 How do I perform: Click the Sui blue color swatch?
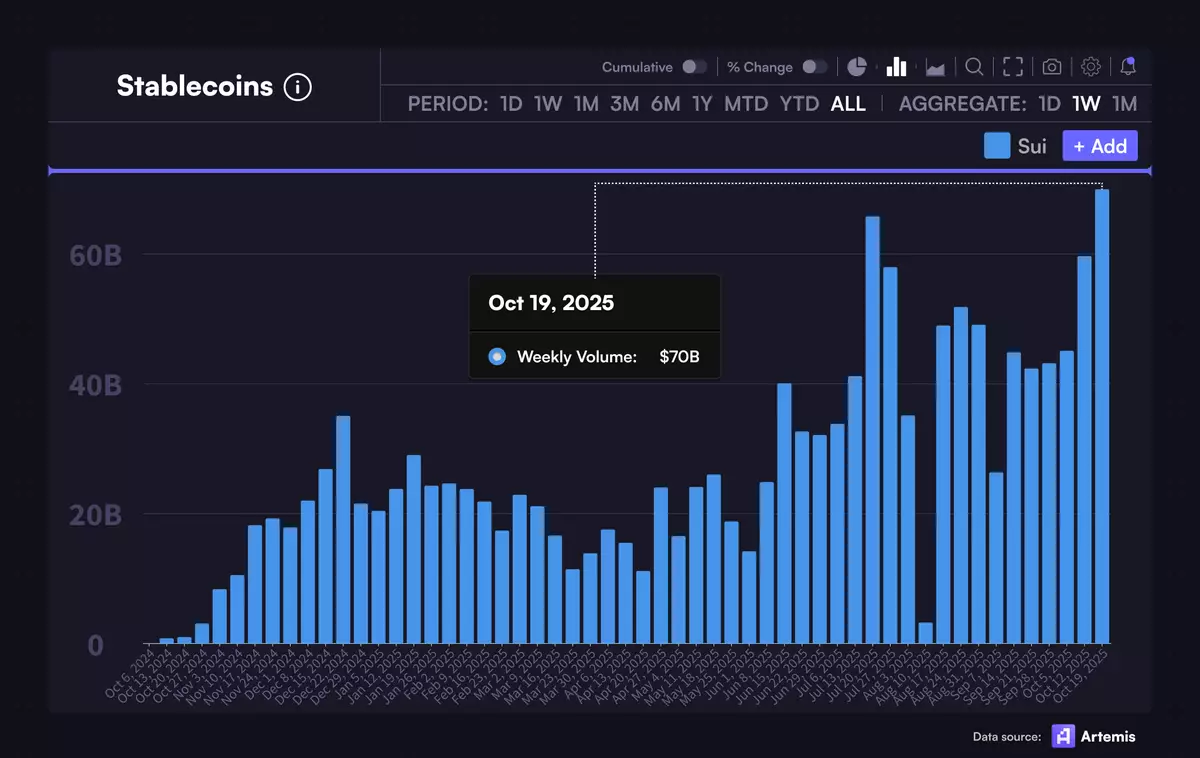[997, 146]
